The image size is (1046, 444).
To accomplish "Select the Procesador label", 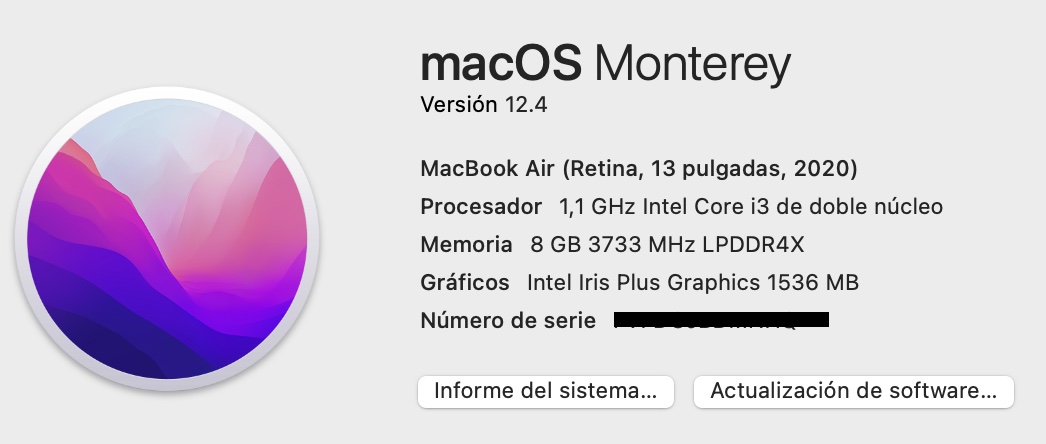I will [x=481, y=207].
